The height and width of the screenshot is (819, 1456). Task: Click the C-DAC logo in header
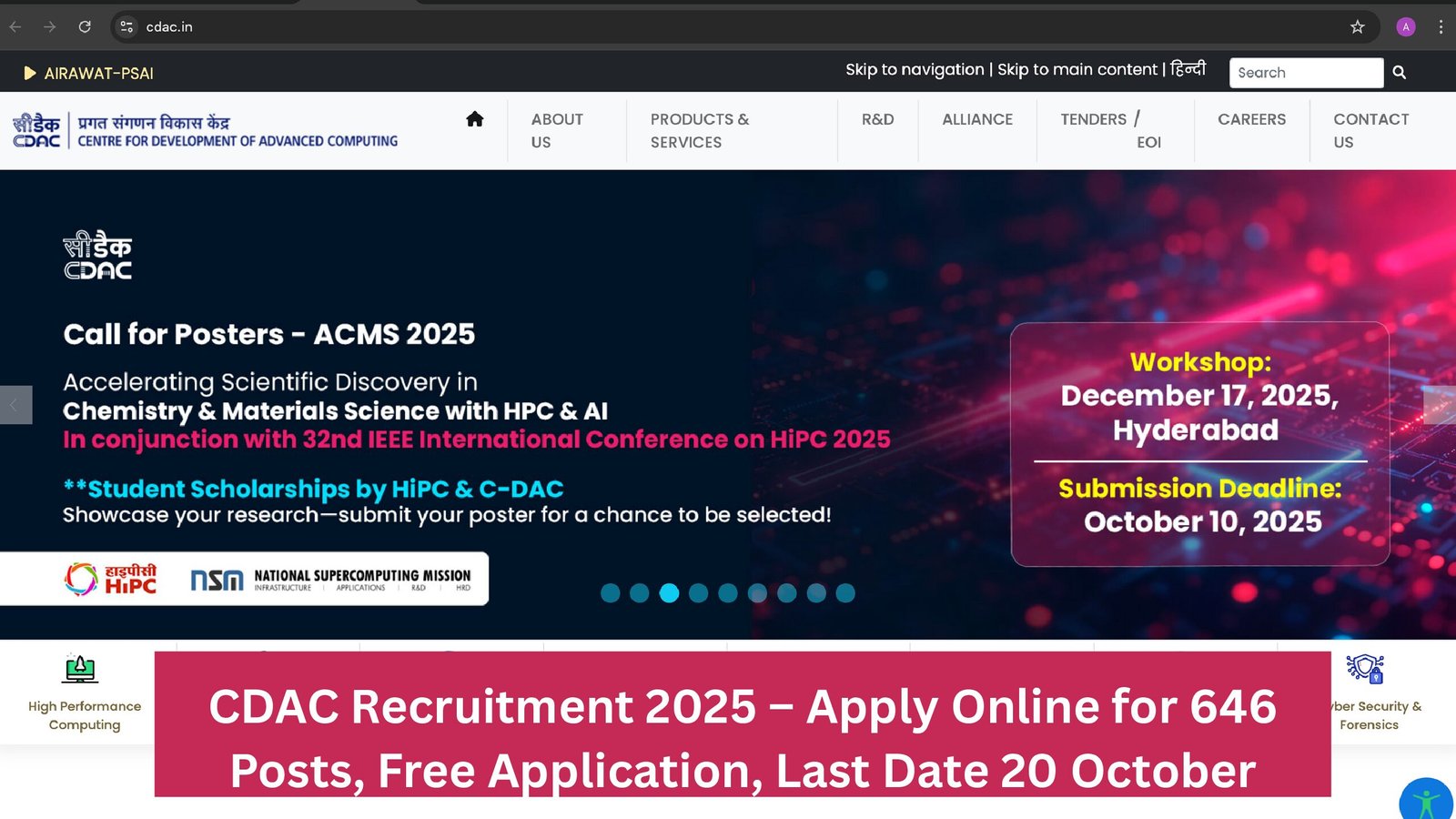[36, 130]
